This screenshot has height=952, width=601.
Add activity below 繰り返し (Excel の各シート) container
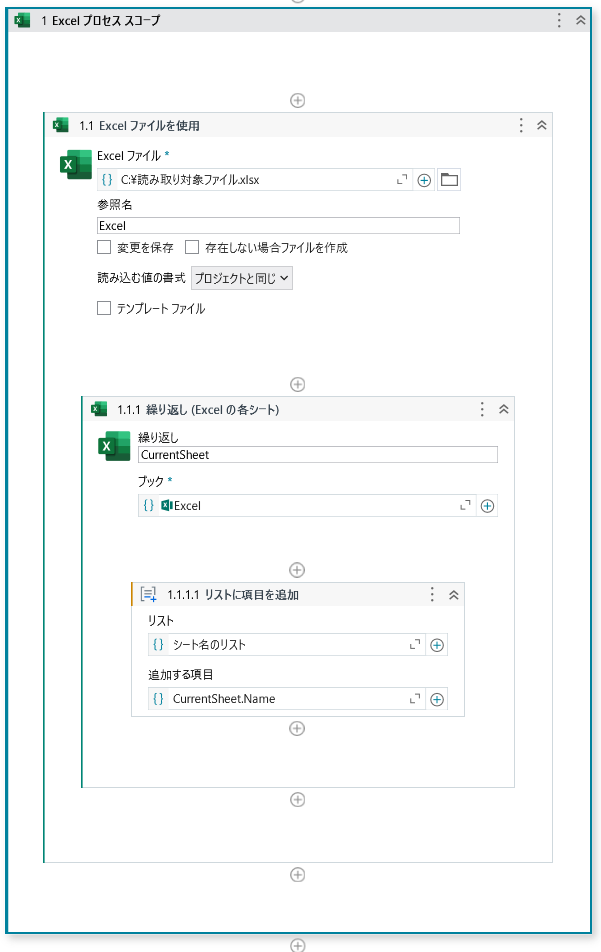click(x=297, y=799)
